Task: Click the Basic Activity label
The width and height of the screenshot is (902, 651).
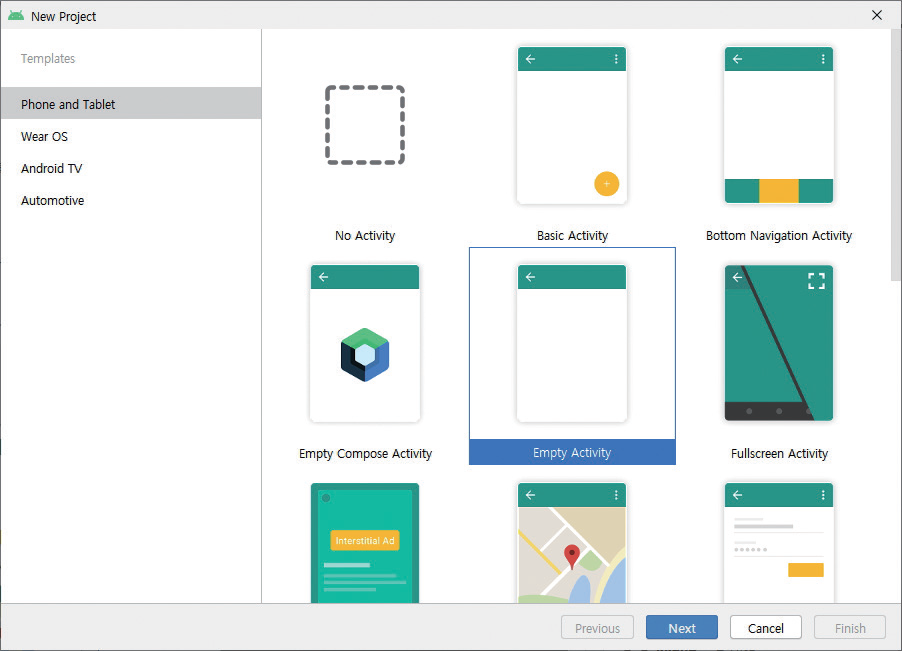Action: point(572,236)
